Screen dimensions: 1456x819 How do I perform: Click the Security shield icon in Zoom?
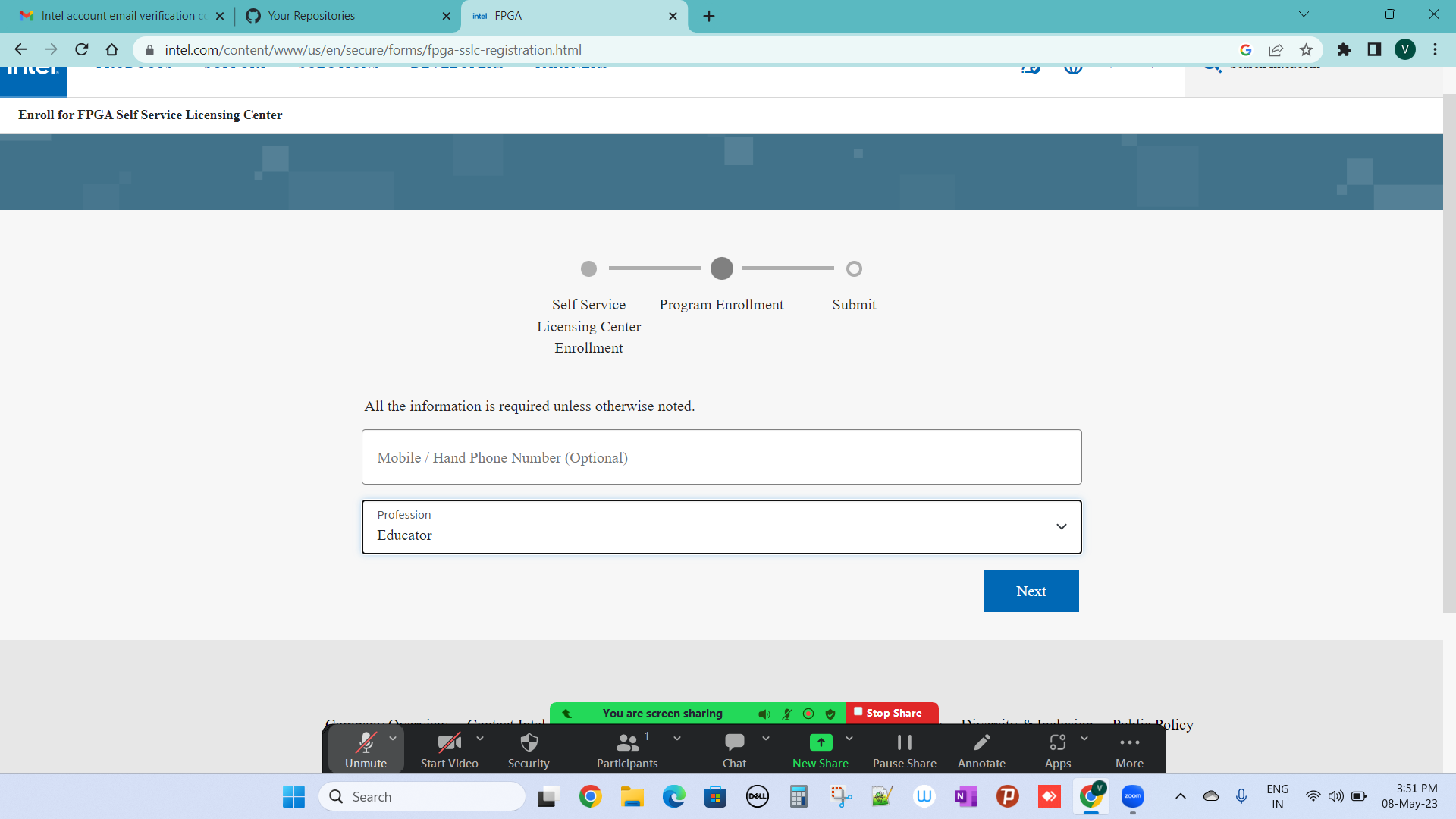tap(529, 742)
